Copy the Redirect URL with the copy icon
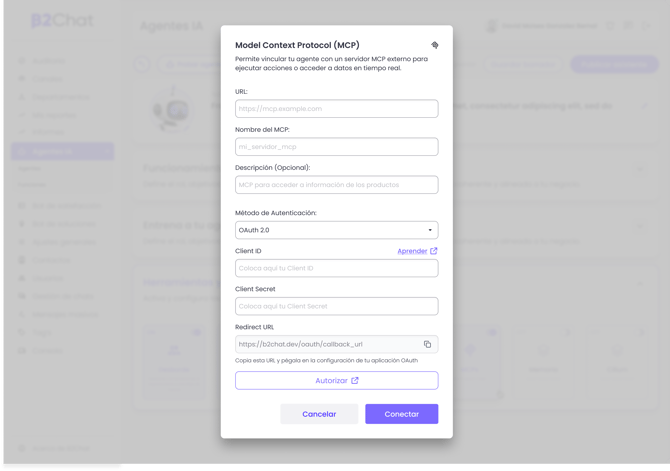The height and width of the screenshot is (471, 670). point(427,344)
